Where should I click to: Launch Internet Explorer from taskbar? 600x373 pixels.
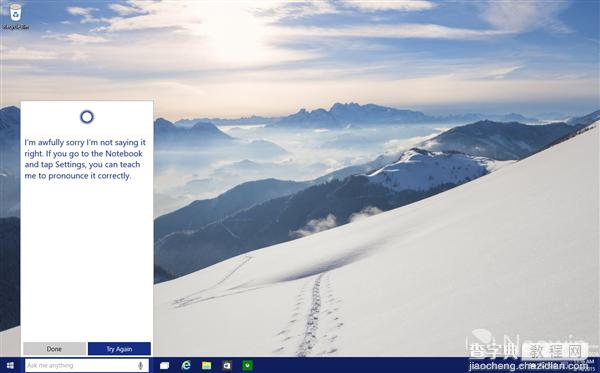[x=186, y=365]
